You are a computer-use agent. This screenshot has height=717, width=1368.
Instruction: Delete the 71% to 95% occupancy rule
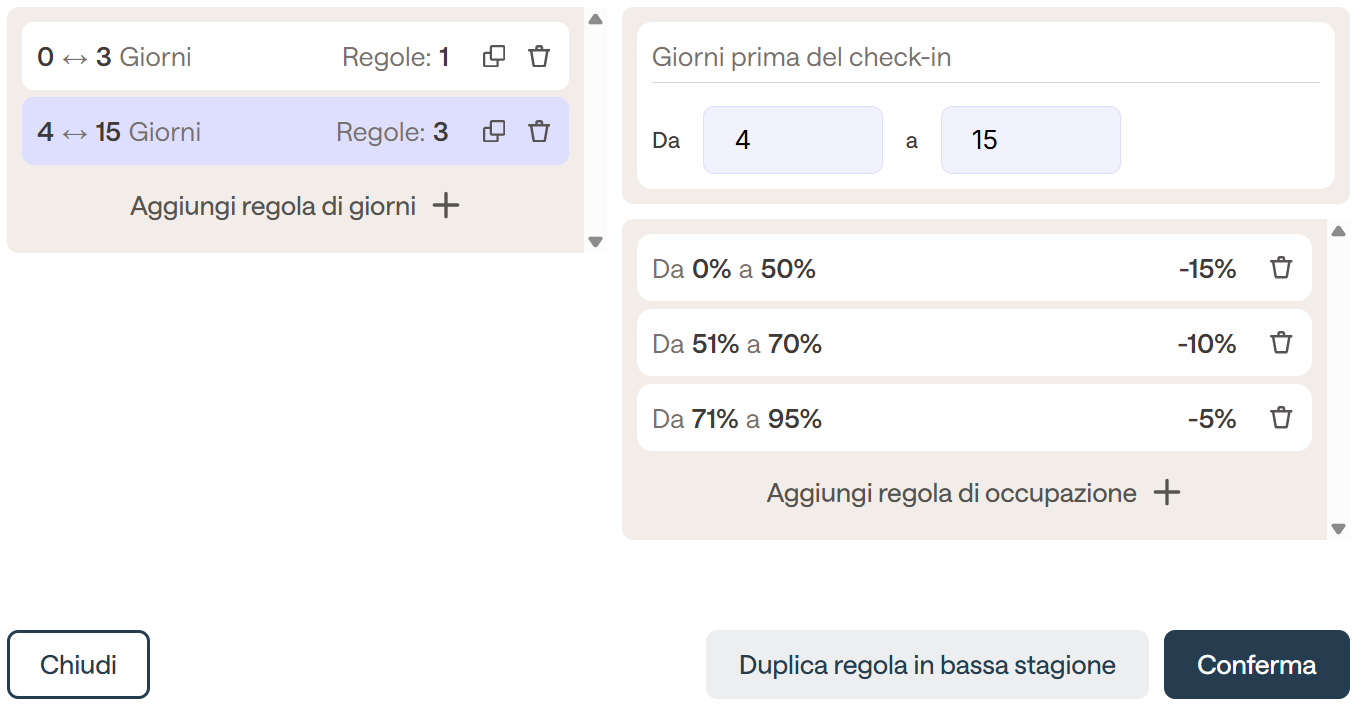(x=1281, y=418)
